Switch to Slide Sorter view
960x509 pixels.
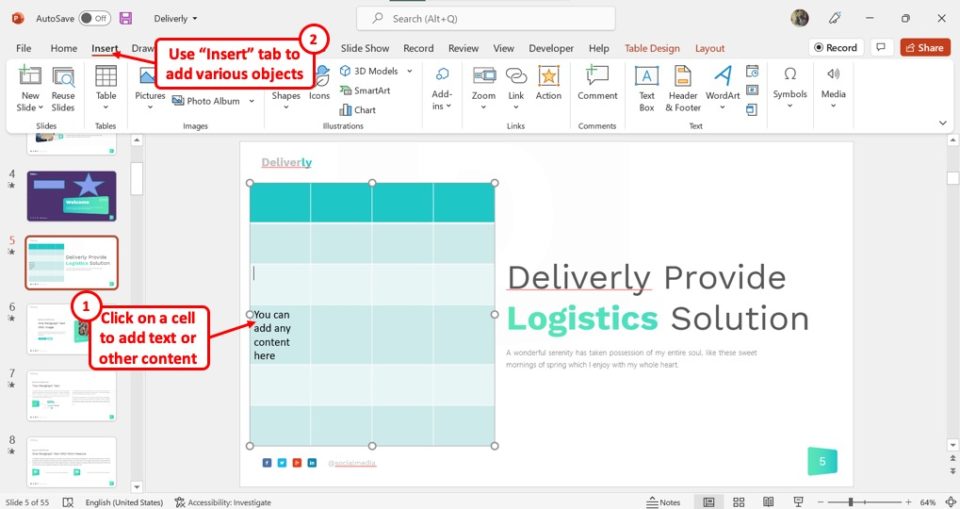[x=739, y=502]
